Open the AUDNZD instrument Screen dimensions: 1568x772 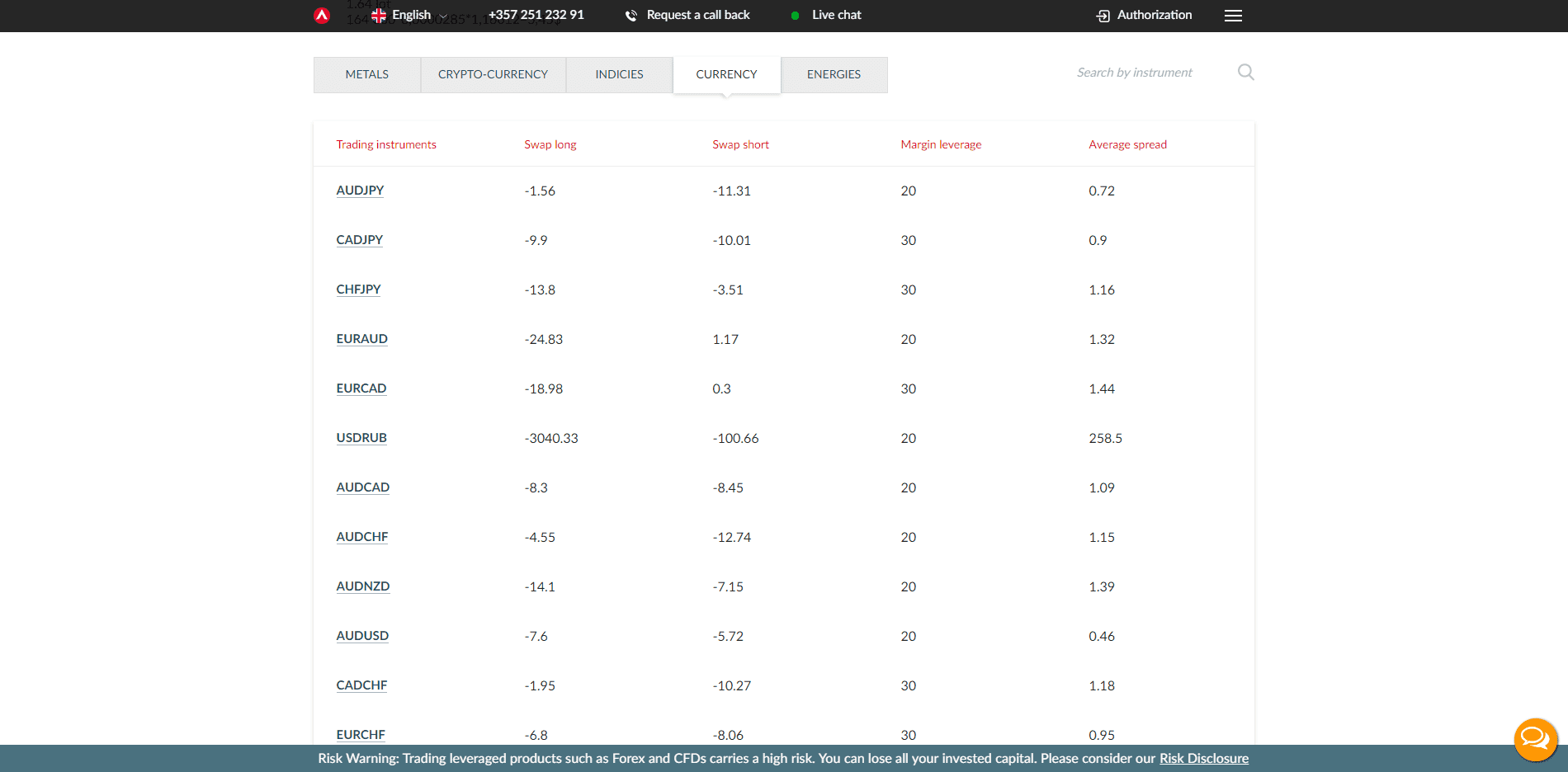(x=363, y=586)
